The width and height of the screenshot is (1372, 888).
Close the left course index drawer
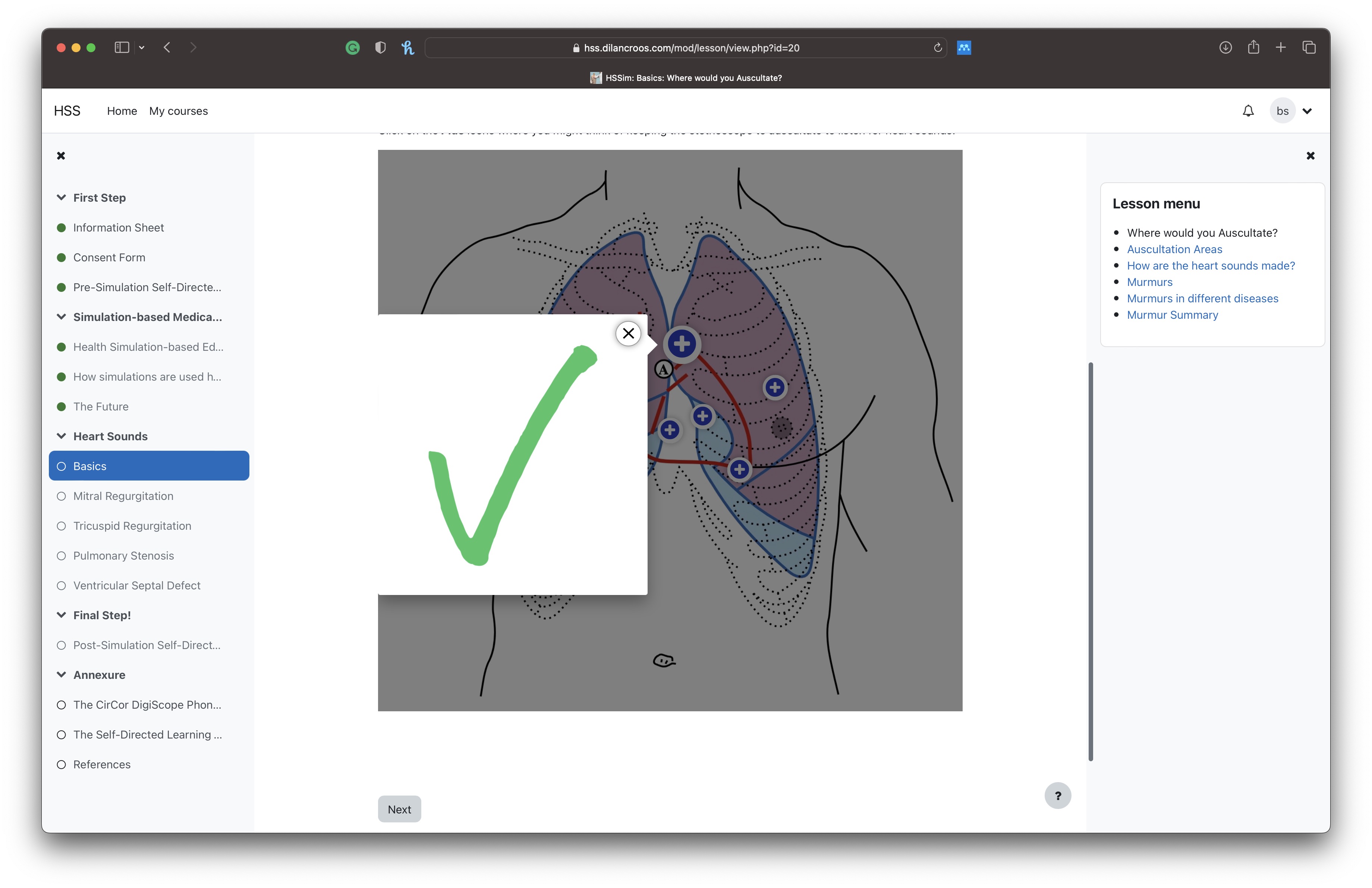pos(61,155)
